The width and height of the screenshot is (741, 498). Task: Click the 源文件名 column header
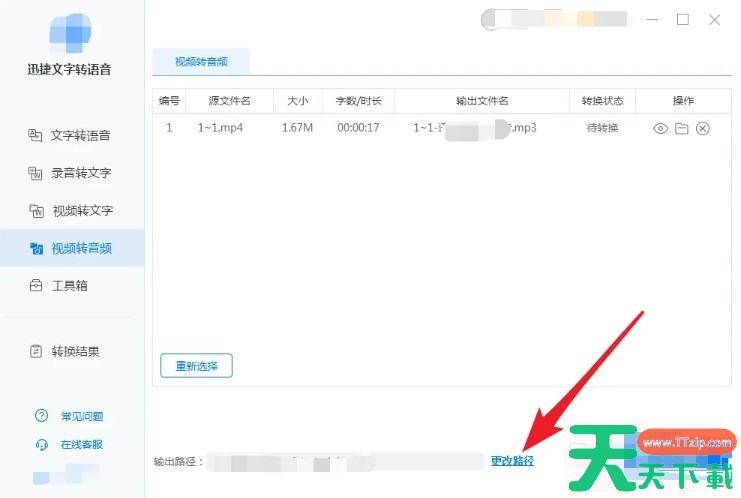coord(230,101)
